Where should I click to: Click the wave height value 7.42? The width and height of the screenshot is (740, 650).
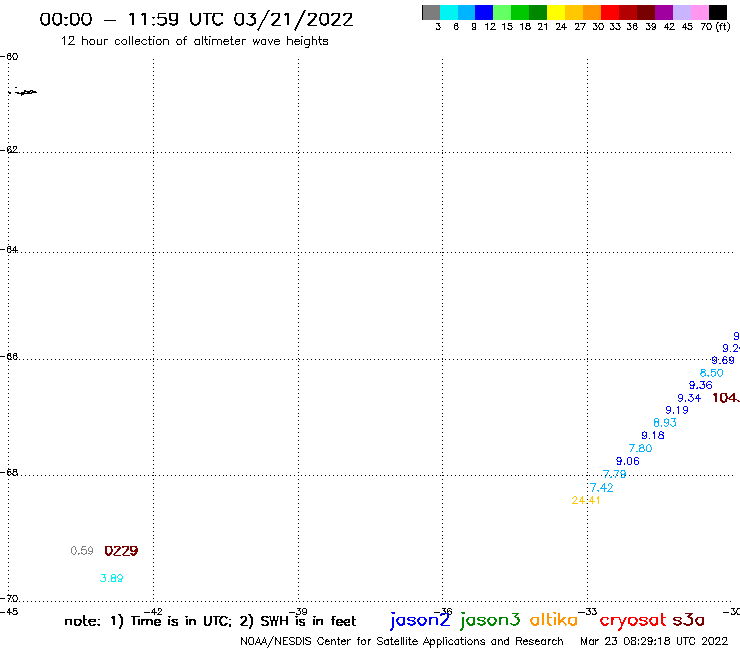point(601,488)
